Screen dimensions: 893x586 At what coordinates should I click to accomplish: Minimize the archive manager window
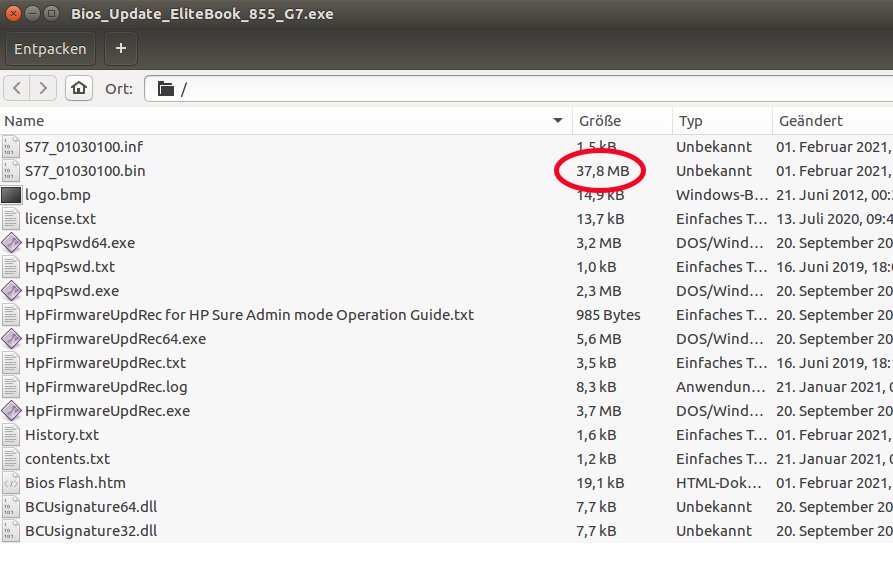coord(32,13)
